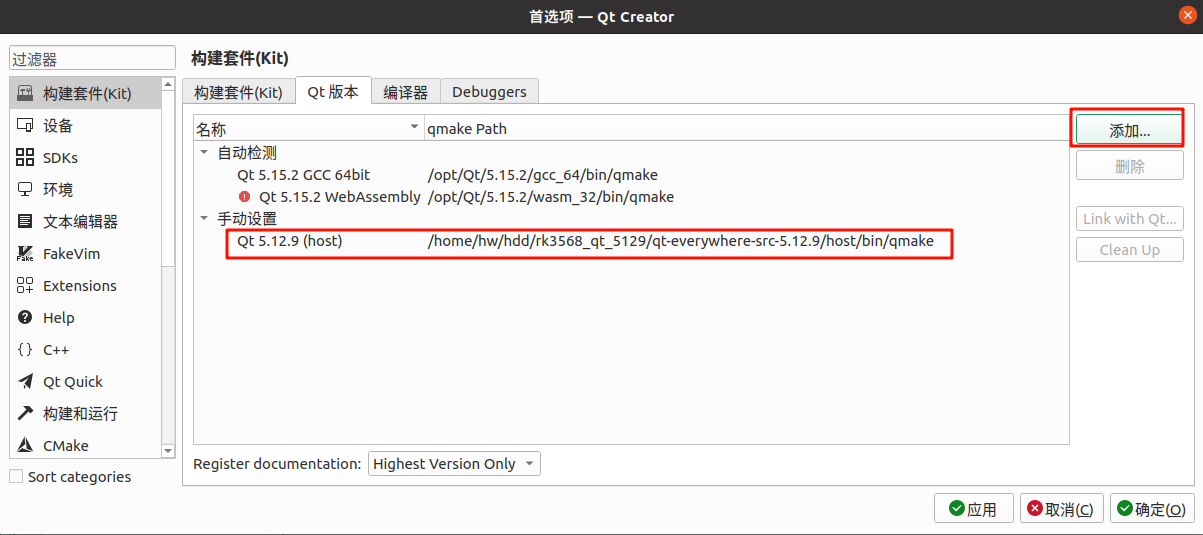Open the 构建和运行 hammer icon
Screen dimensions: 1203x535
click(25, 414)
